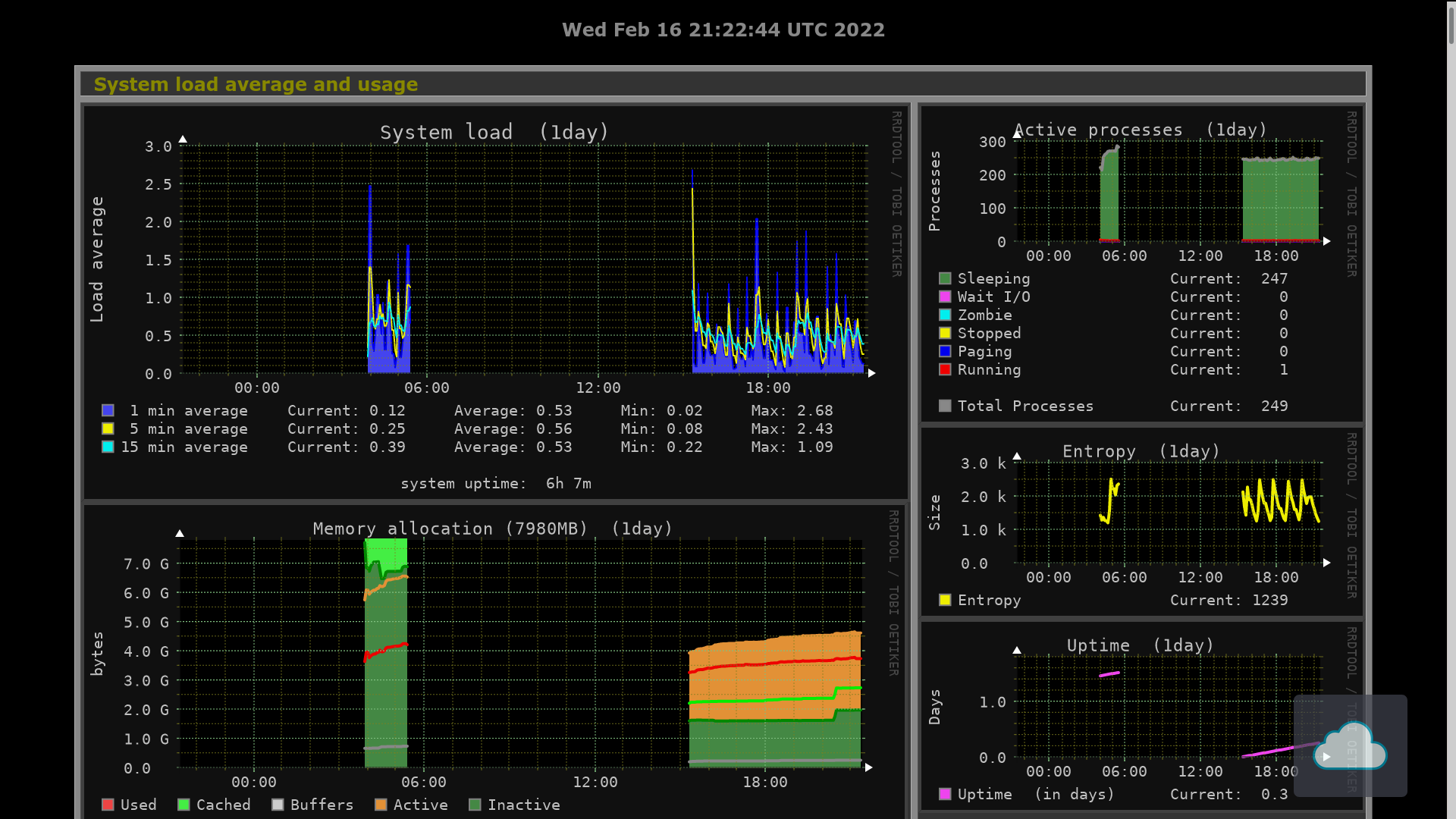Click the yellow Entropy legend swatch
Image resolution: width=1456 pixels, height=819 pixels.
click(945, 600)
